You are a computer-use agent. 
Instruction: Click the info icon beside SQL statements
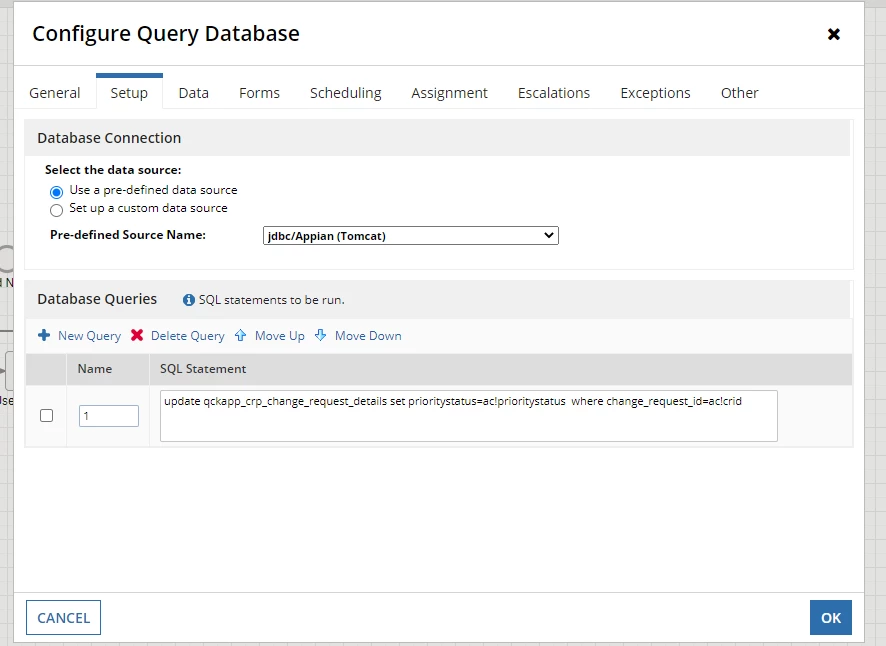(x=189, y=300)
